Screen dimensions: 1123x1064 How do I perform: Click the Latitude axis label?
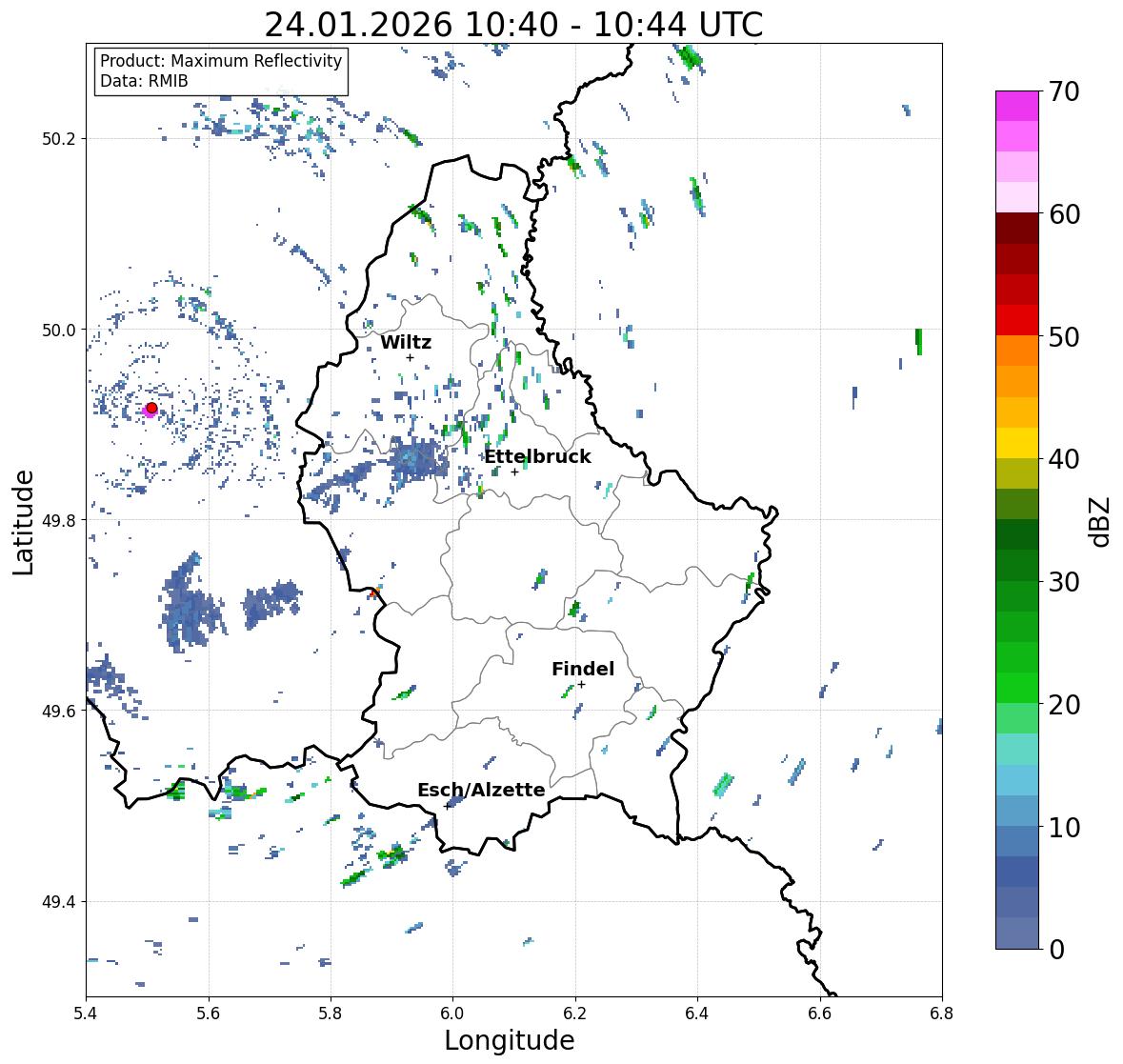[23, 523]
